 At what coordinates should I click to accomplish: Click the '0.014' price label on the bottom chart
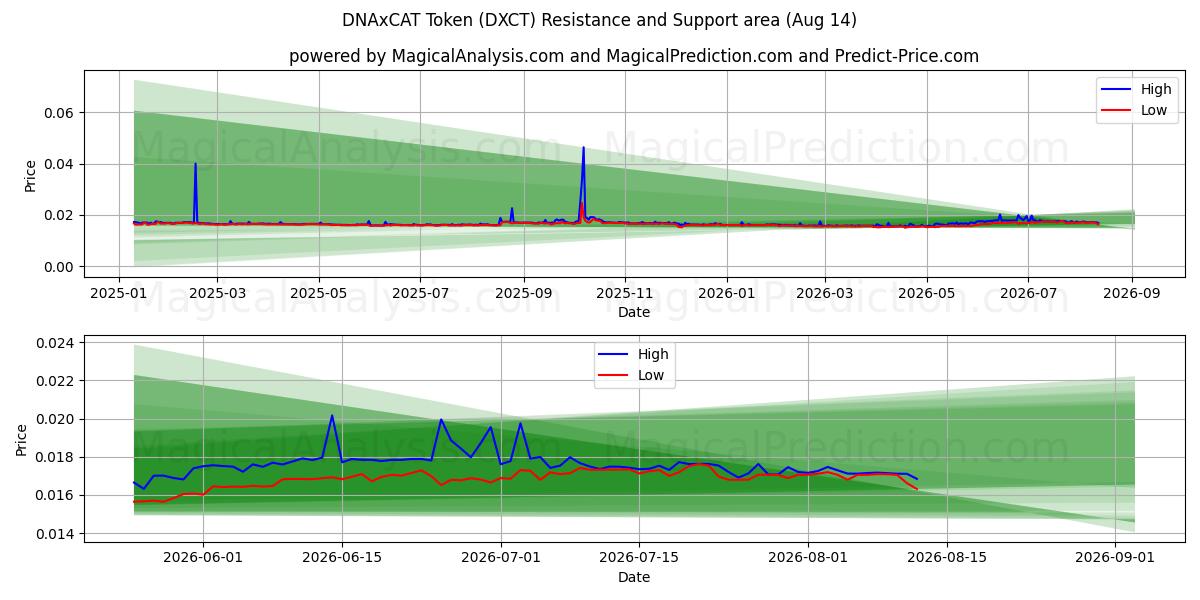pos(58,534)
